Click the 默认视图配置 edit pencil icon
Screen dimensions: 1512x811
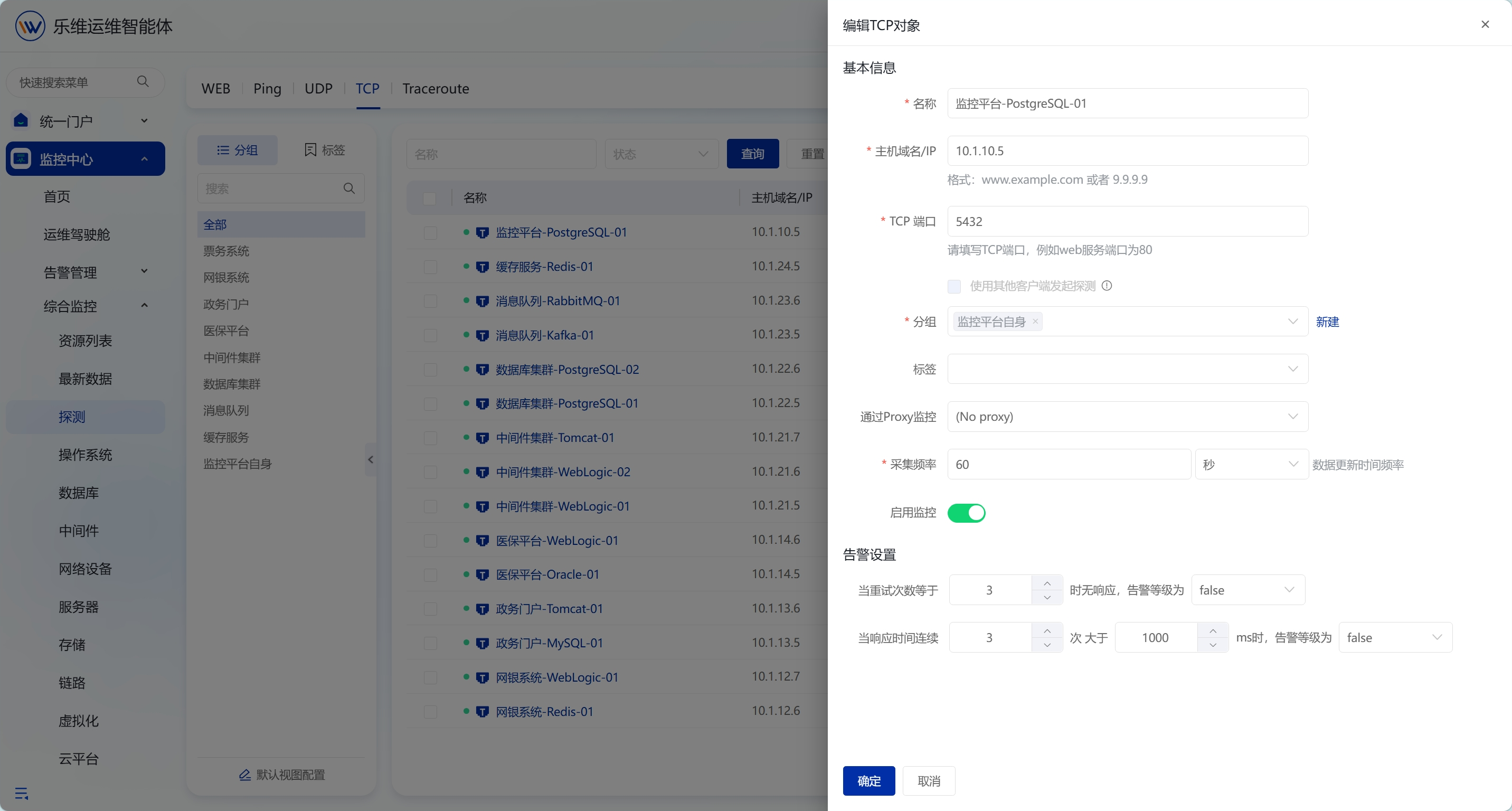pyautogui.click(x=245, y=775)
